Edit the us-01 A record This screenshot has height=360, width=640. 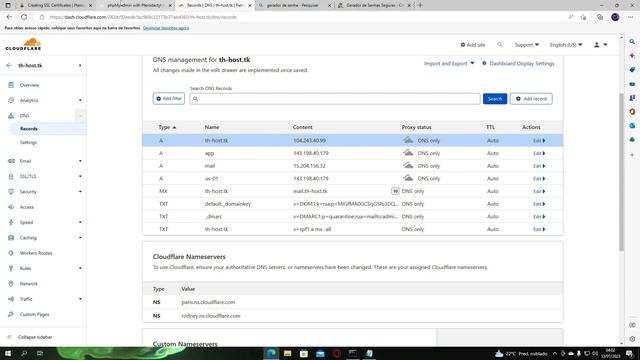[x=539, y=178]
